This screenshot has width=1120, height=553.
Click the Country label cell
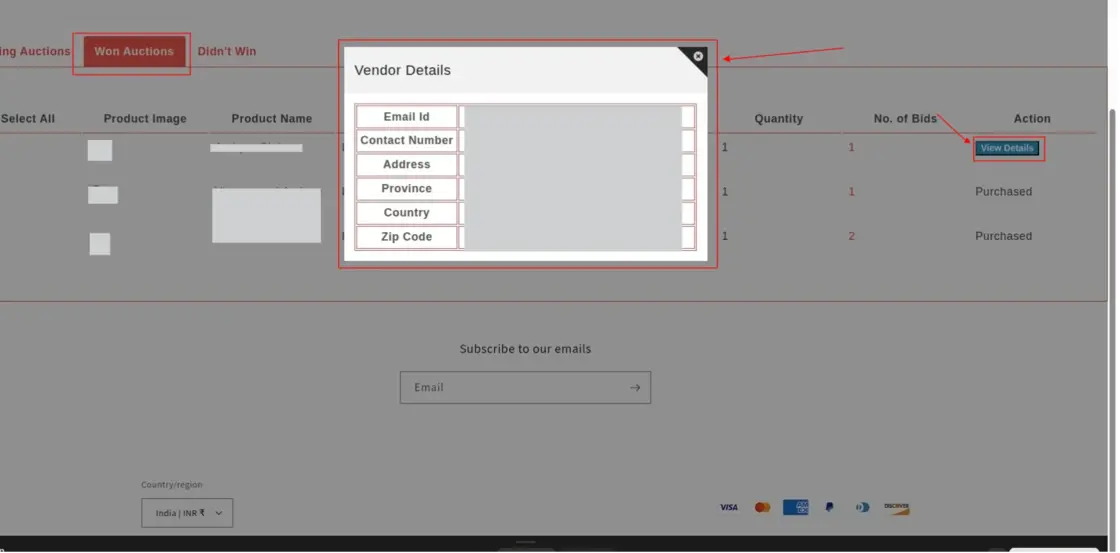[406, 213]
